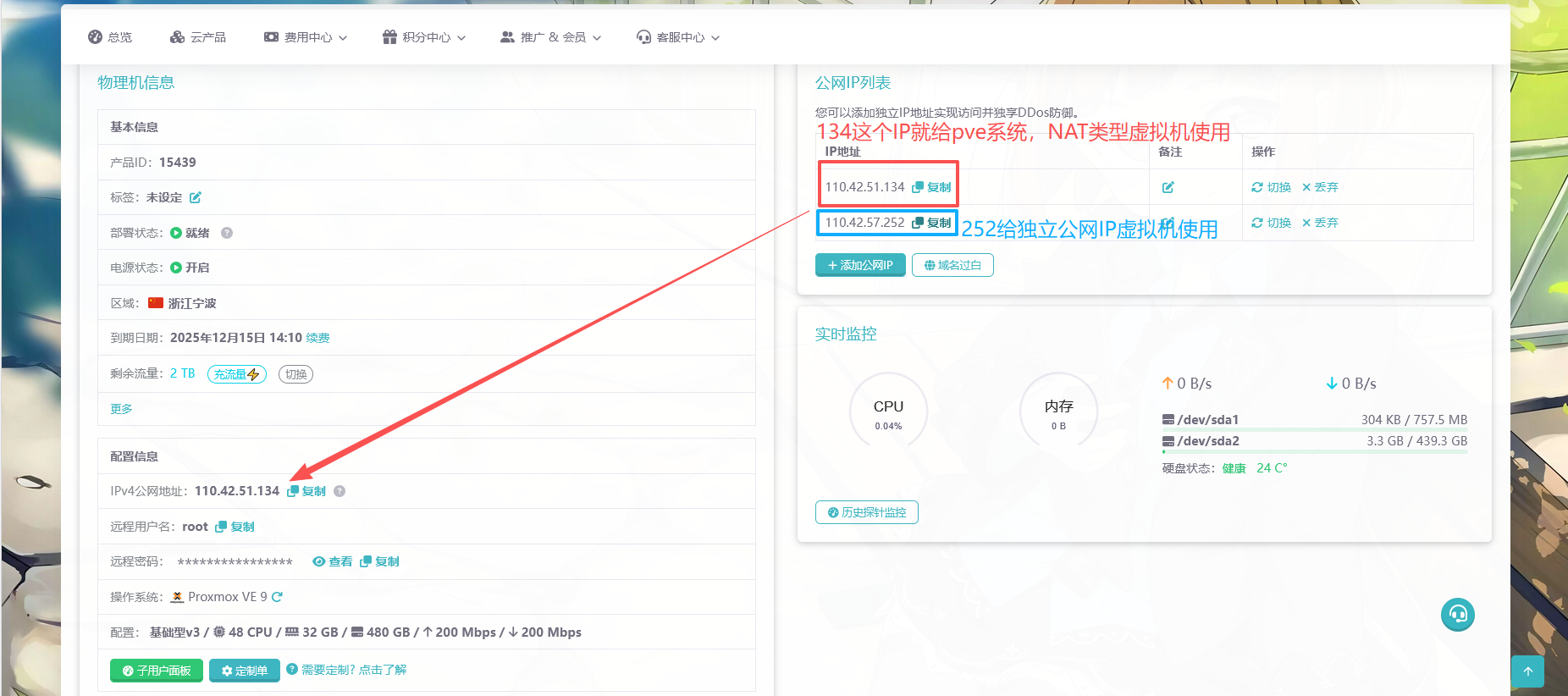
Task: Click 切换 for IP 110.42.51.134
Action: 1272,187
